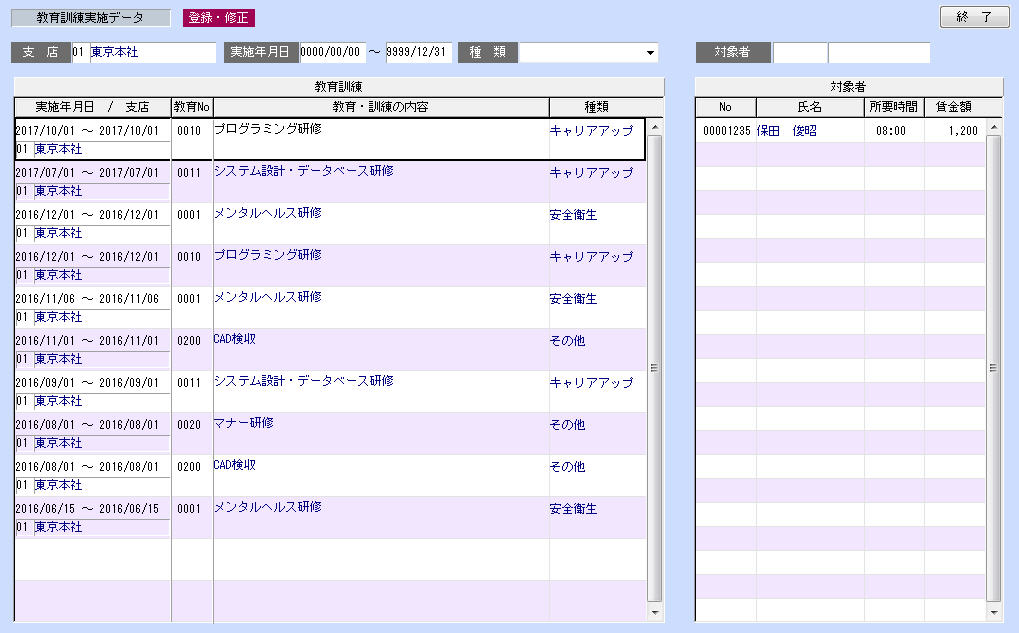Select プログラミング研修 in the 2016/12/01 row
Screen dimensions: 1019x633
pyautogui.click(x=268, y=255)
